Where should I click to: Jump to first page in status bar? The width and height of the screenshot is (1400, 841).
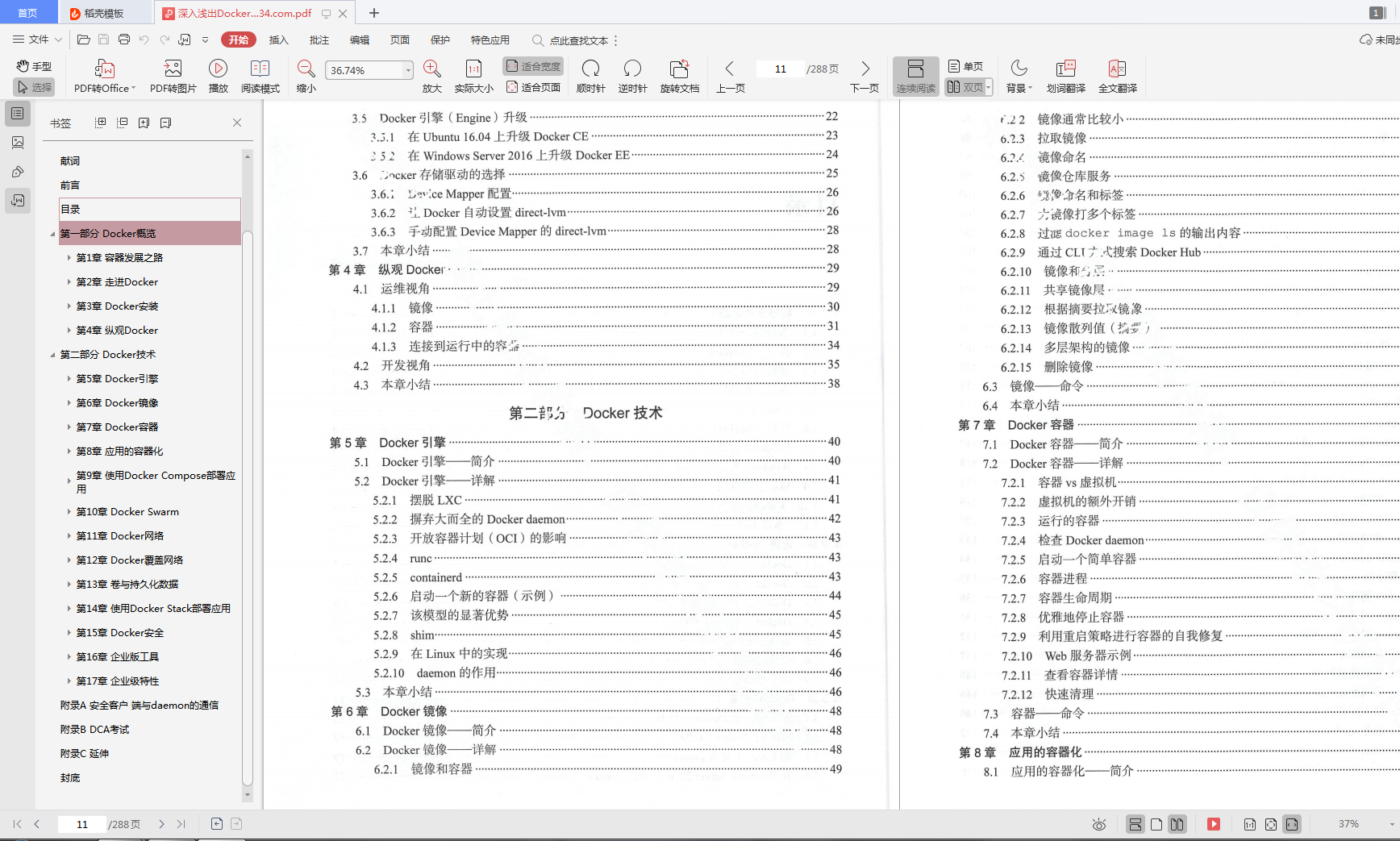[17, 824]
